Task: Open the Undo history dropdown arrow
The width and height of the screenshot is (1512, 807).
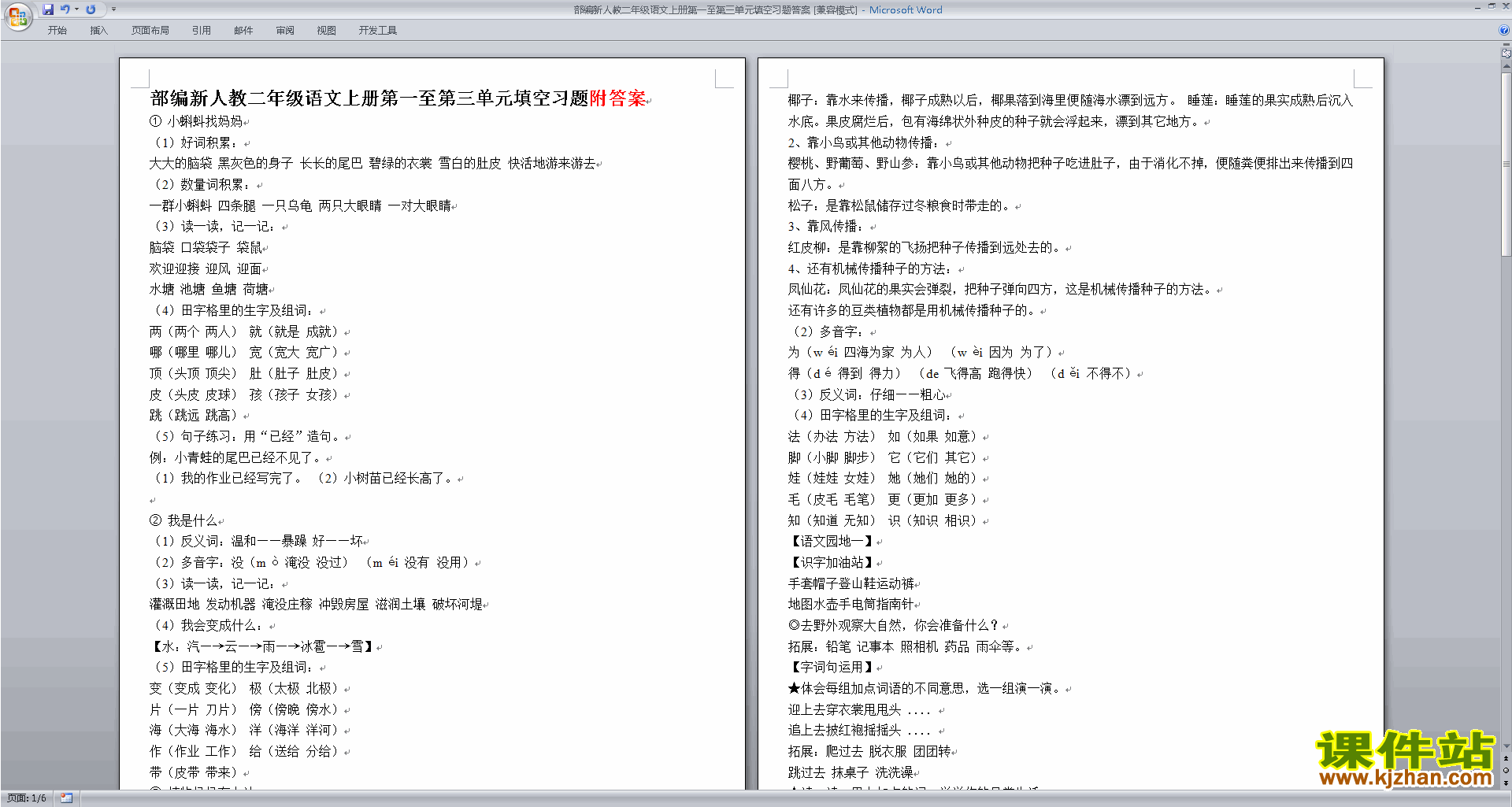Action: [77, 9]
